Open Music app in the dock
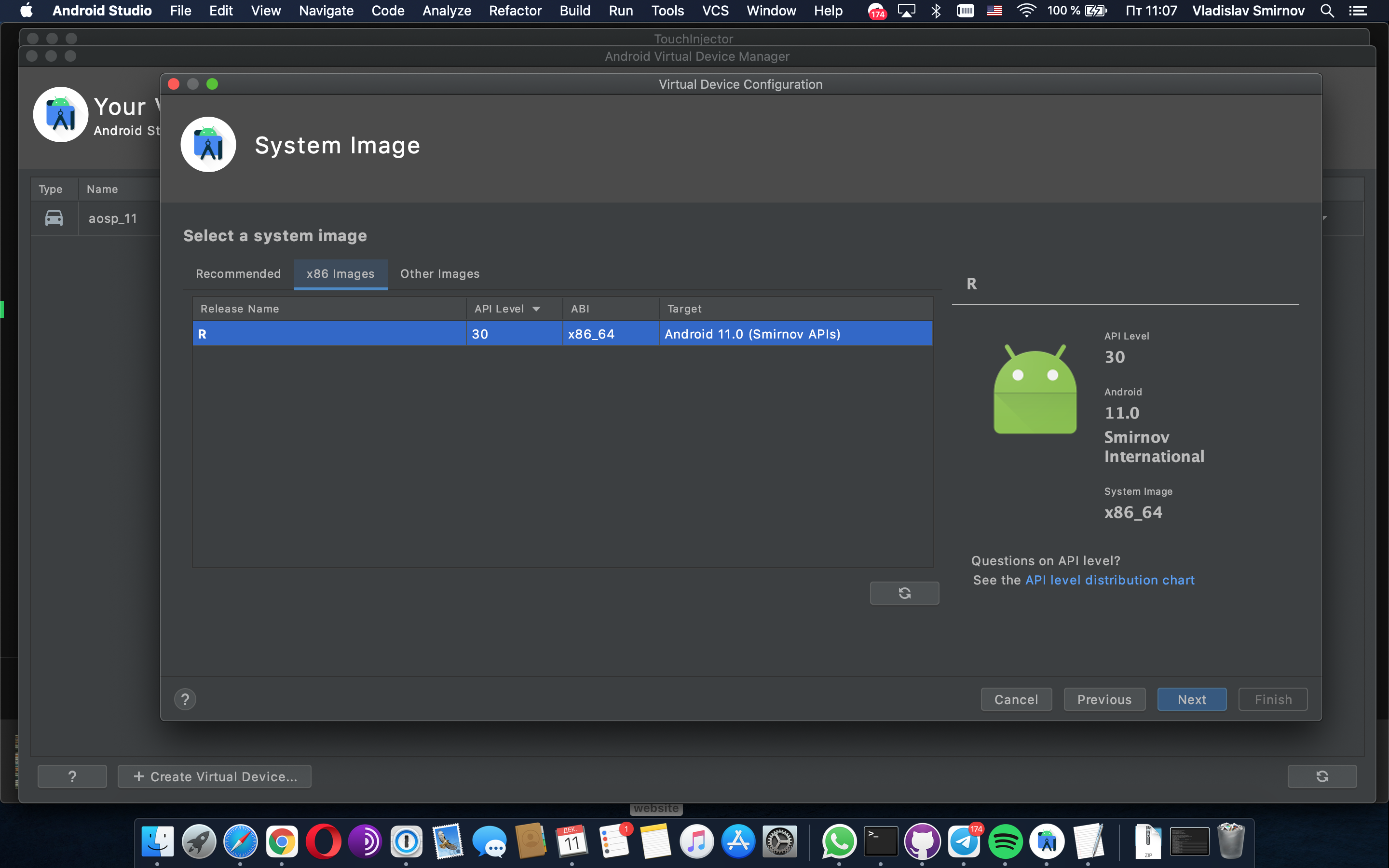The height and width of the screenshot is (868, 1389). [x=697, y=842]
